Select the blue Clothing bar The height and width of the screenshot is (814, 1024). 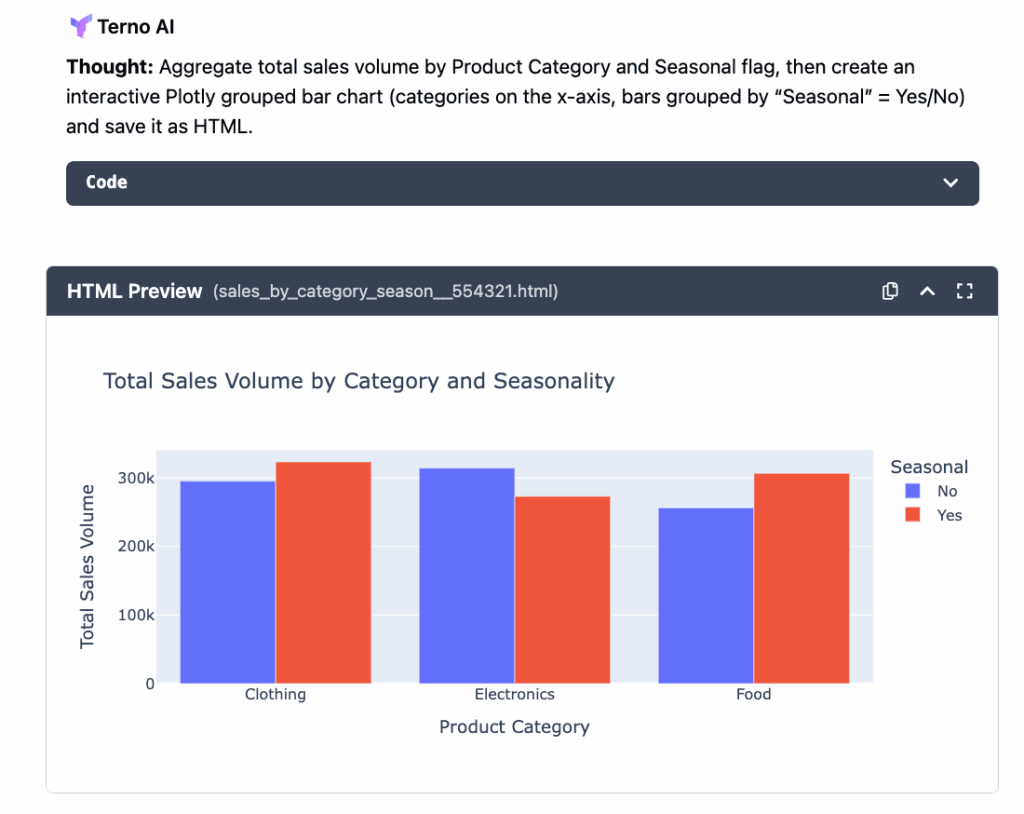(227, 582)
